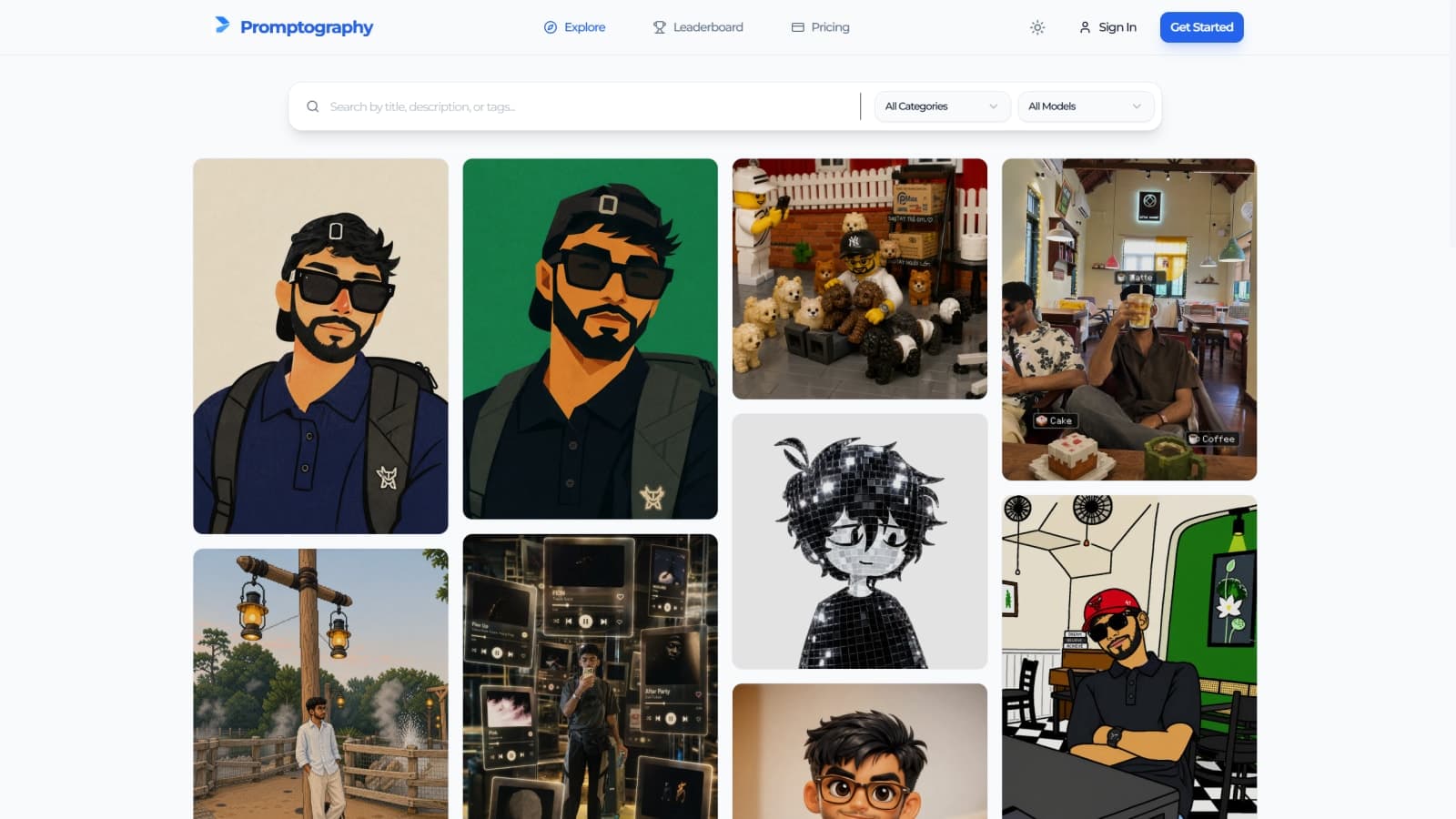Open the beige background portrait illustration
This screenshot has height=819, width=1456.
(320, 346)
